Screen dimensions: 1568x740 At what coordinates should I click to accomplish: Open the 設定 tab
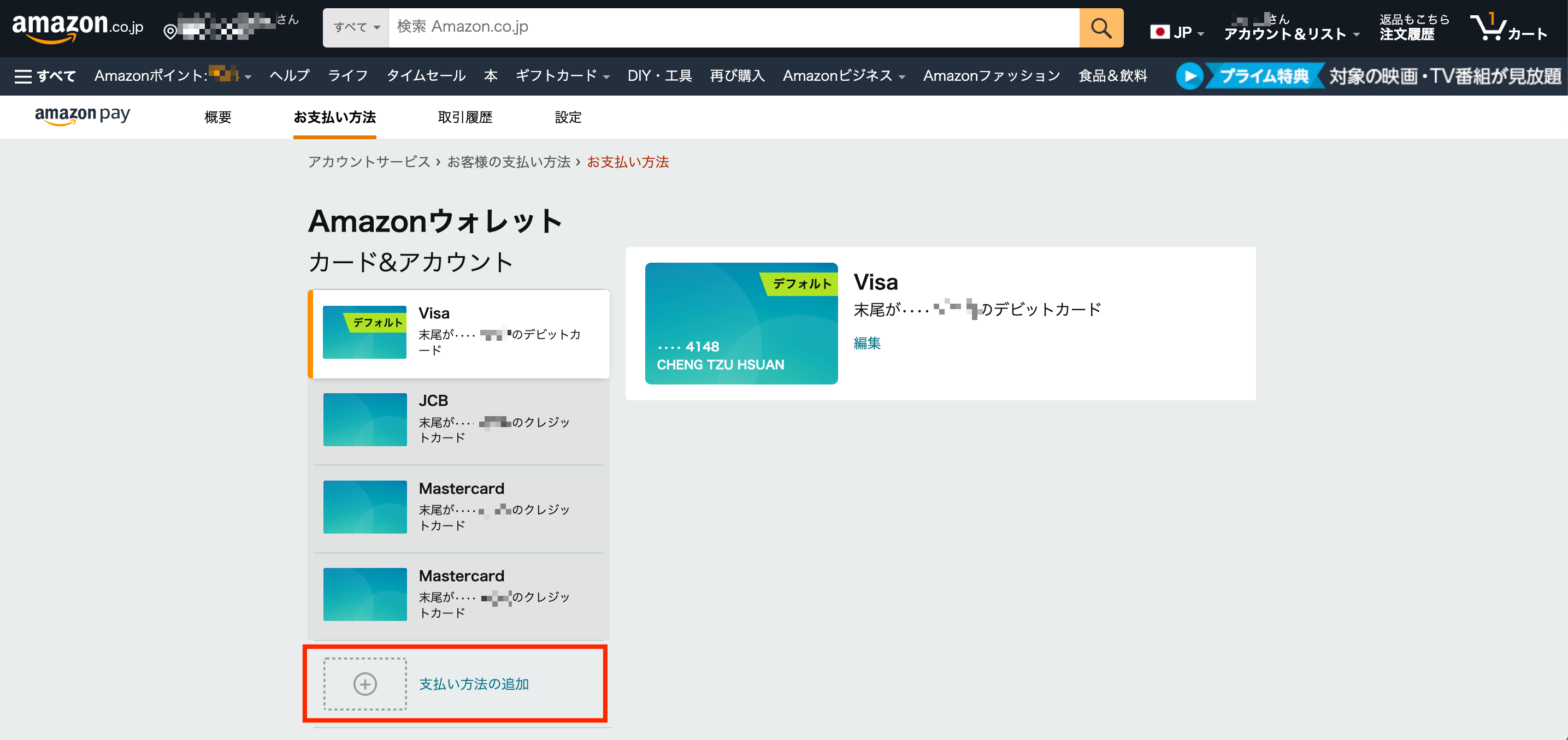tap(568, 117)
